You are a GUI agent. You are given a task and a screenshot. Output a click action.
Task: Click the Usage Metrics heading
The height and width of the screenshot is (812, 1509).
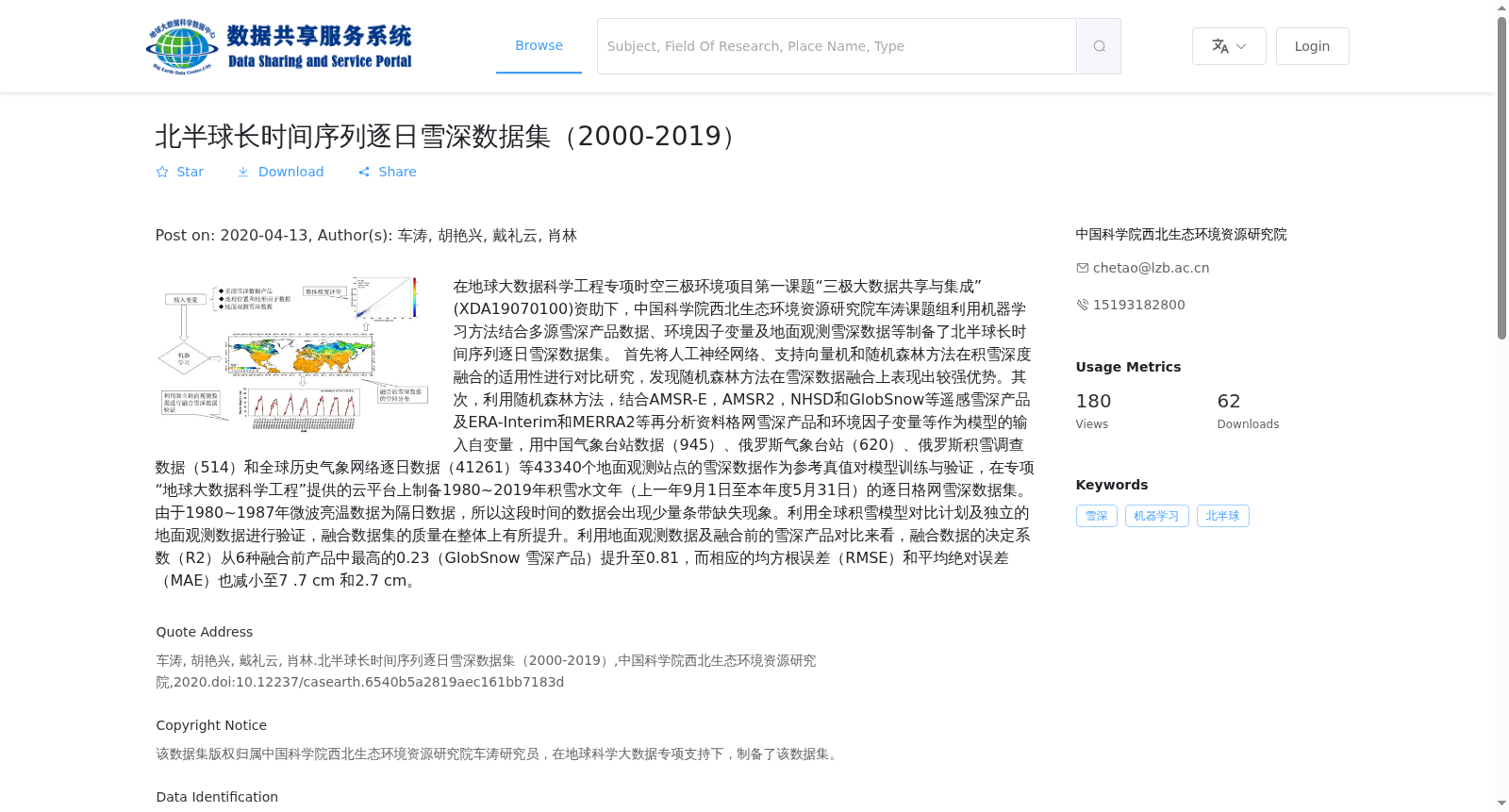click(1128, 367)
